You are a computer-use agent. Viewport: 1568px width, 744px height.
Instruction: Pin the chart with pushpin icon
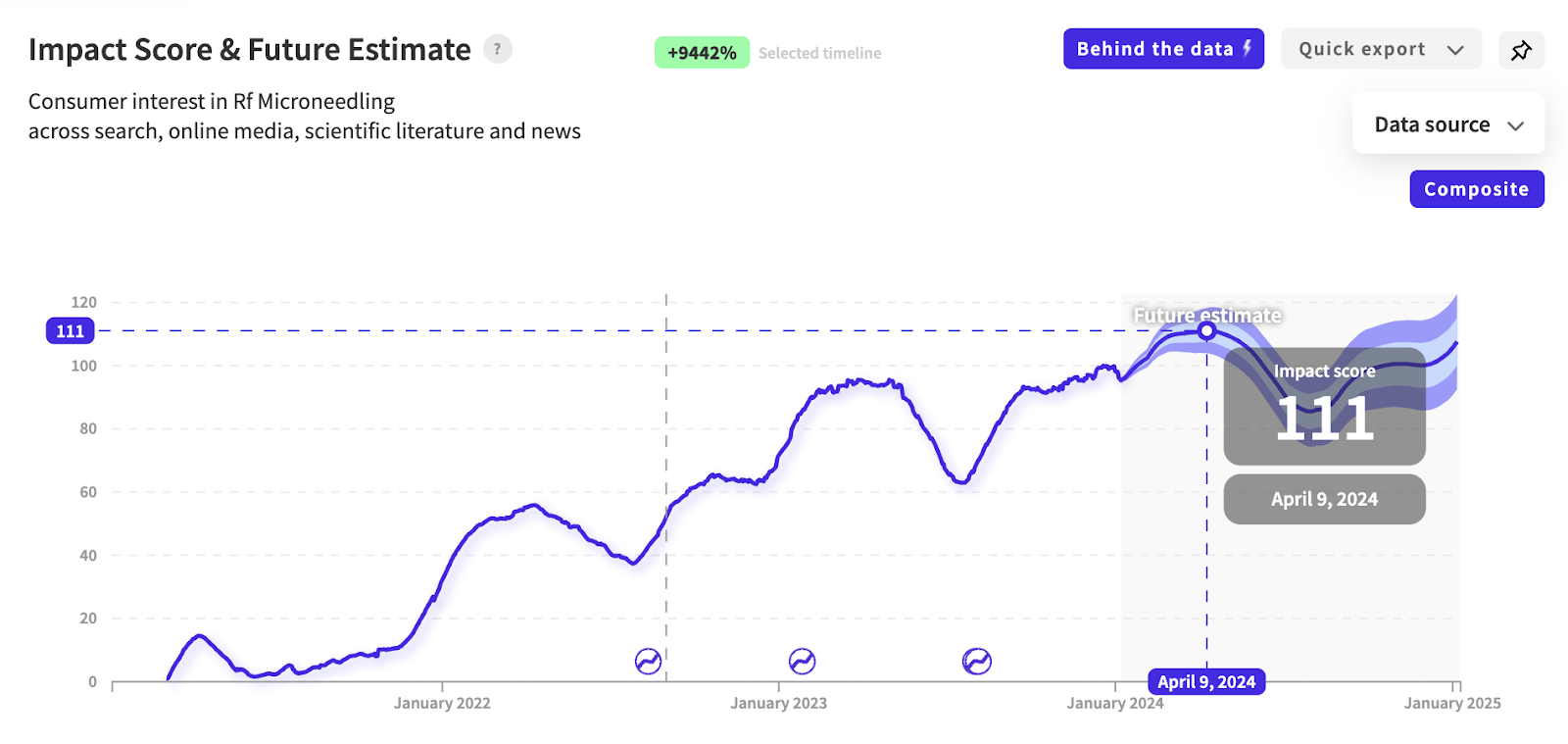pos(1521,50)
